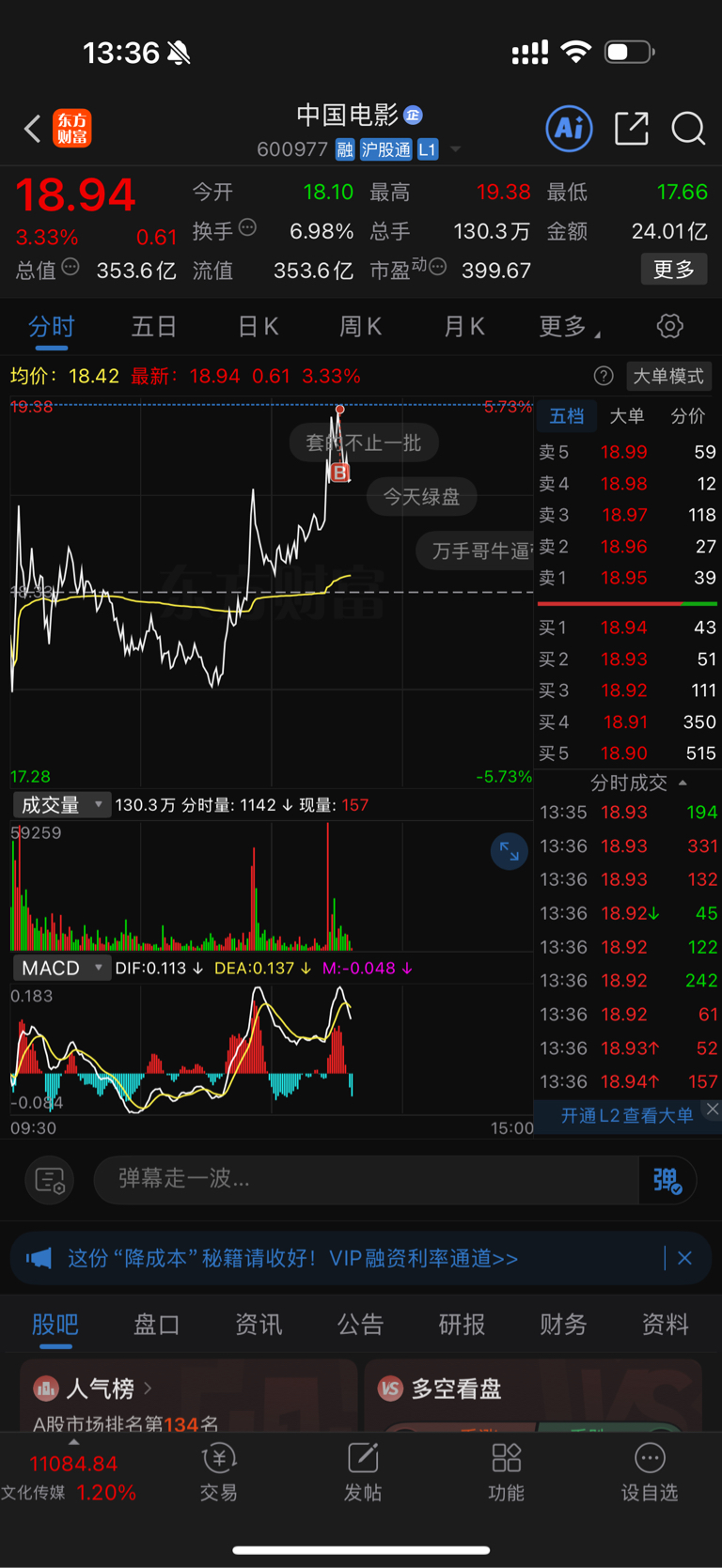722x1568 pixels.
Task: Expand the 文化传媒 index bar
Action: pyautogui.click(x=73, y=1441)
